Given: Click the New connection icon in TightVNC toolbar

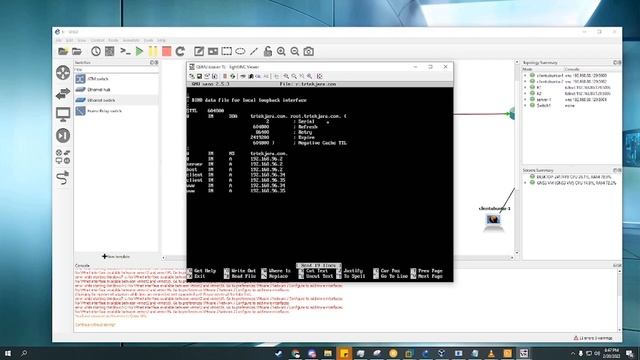Looking at the screenshot, I should point(192,76).
